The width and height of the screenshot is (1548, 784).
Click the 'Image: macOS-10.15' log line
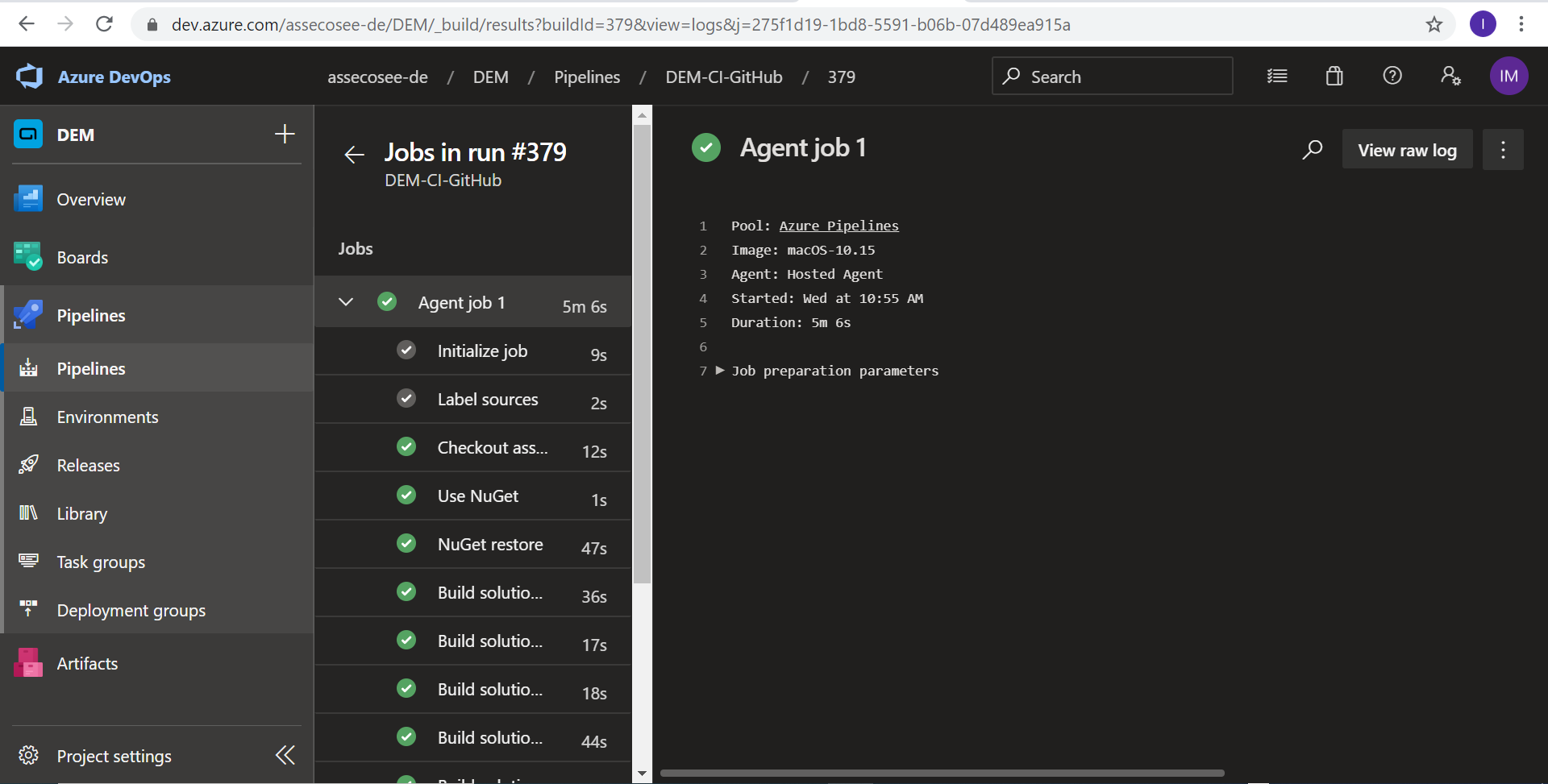coord(803,250)
